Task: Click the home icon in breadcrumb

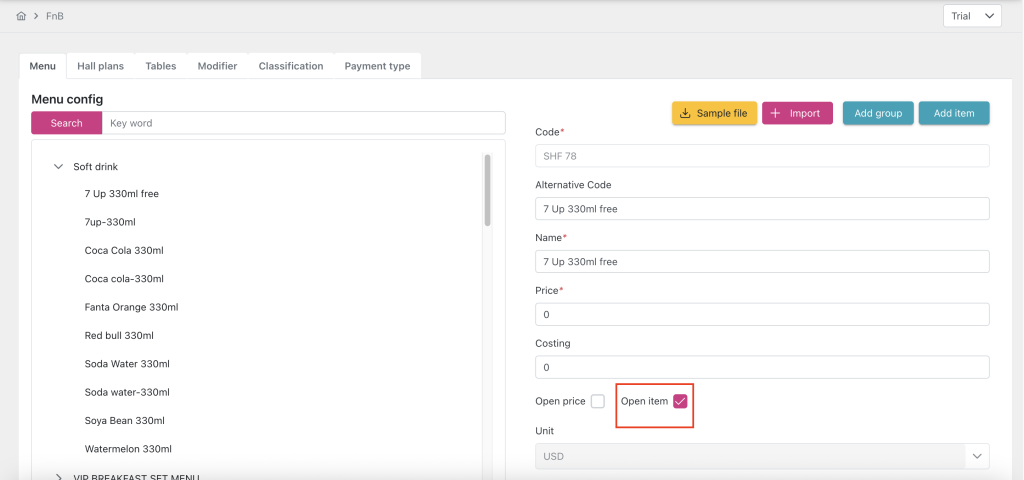Action: 22,17
